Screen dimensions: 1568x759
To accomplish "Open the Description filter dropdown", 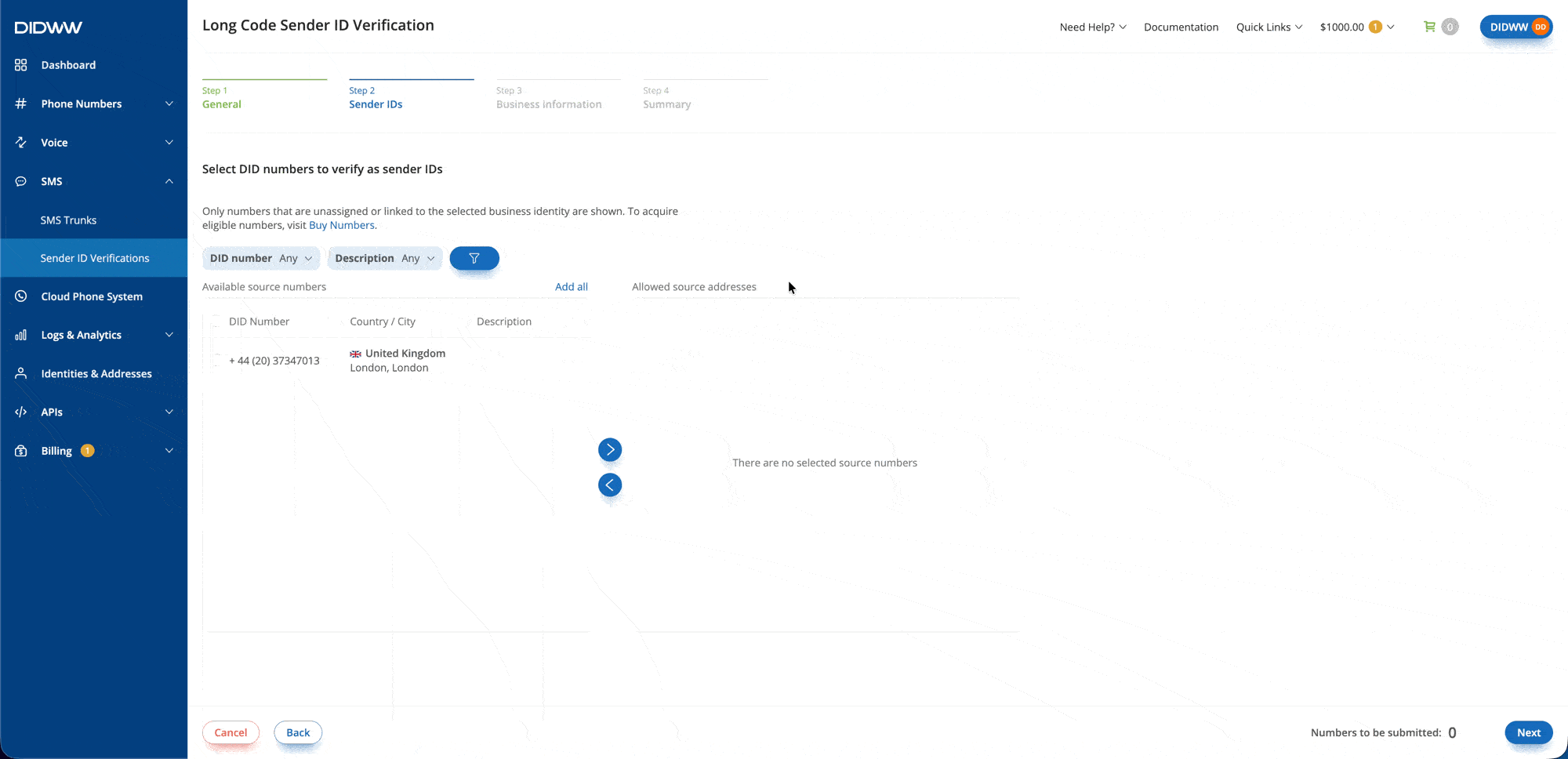I will 385,258.
